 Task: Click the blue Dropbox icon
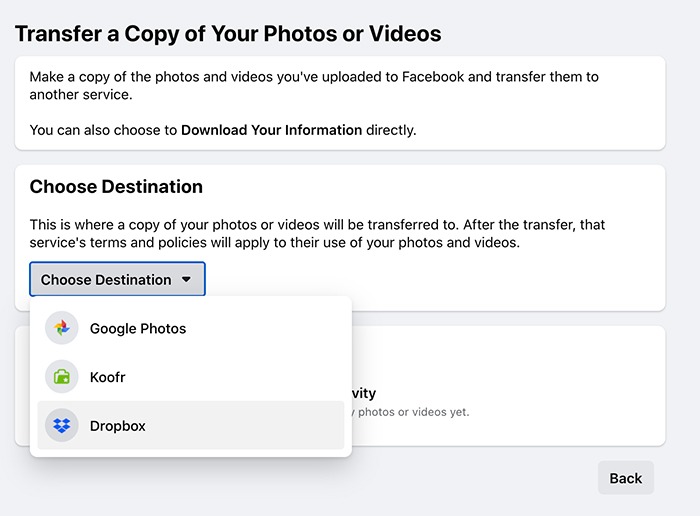[62, 425]
